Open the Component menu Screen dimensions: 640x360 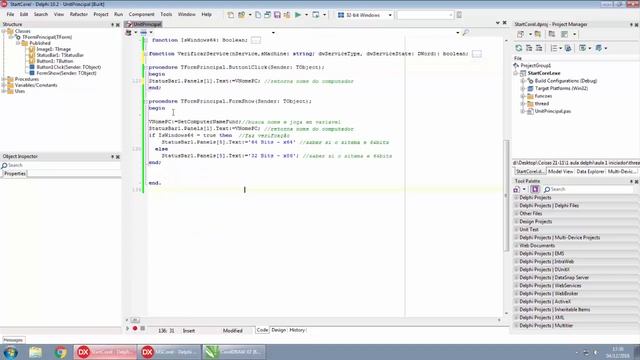click(142, 14)
